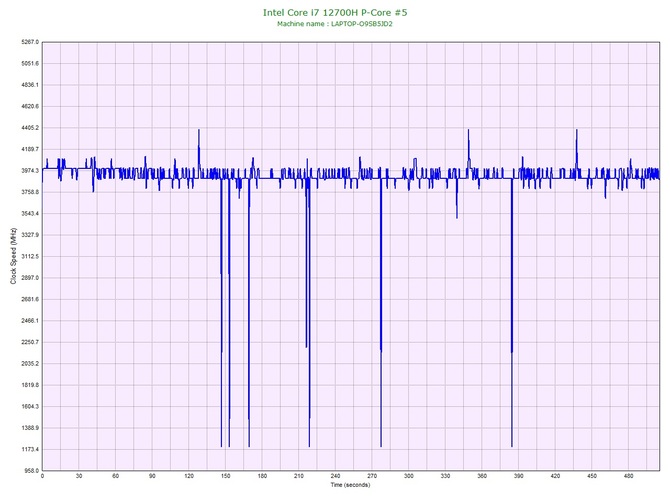Viewport: 670px width, 502px height.
Task: Click the 'Time (seconds)' axis label
Action: pos(350,485)
